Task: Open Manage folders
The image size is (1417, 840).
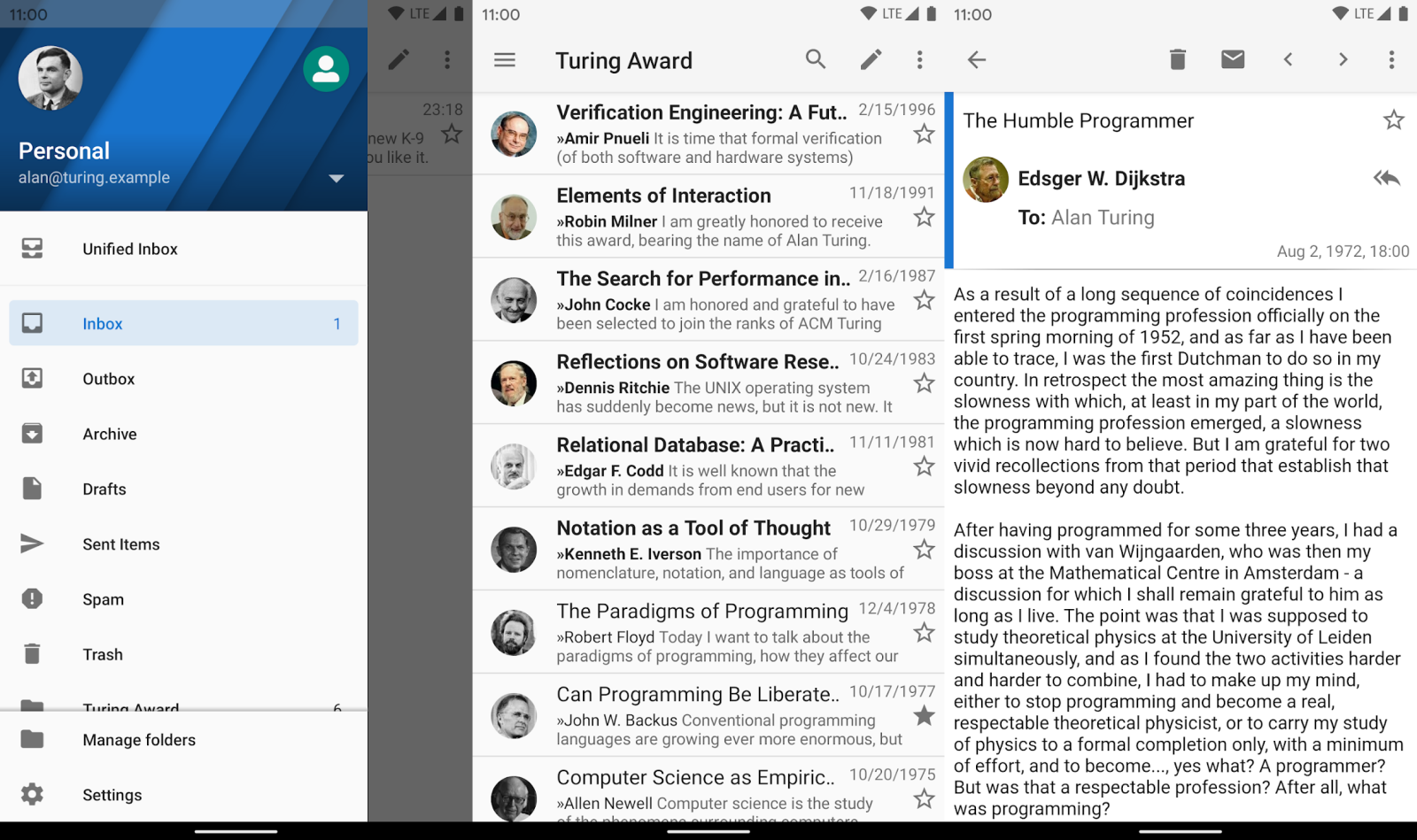Action: (139, 740)
